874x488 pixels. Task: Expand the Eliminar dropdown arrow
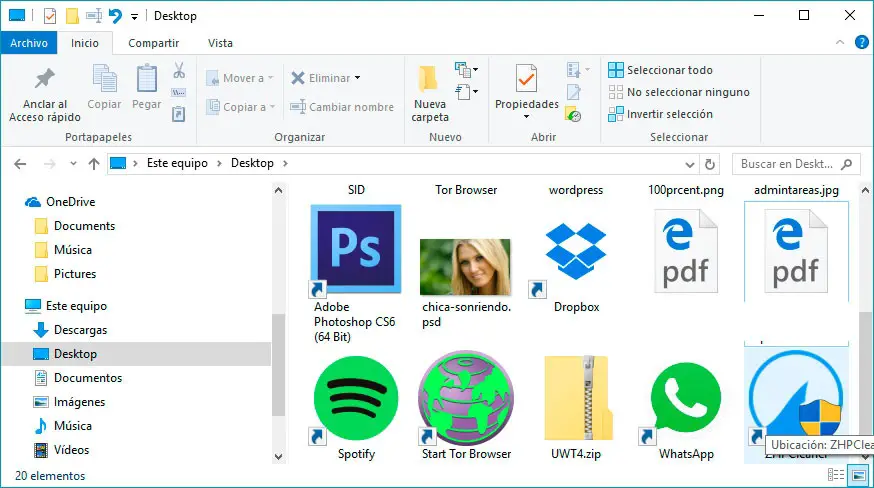tap(357, 78)
